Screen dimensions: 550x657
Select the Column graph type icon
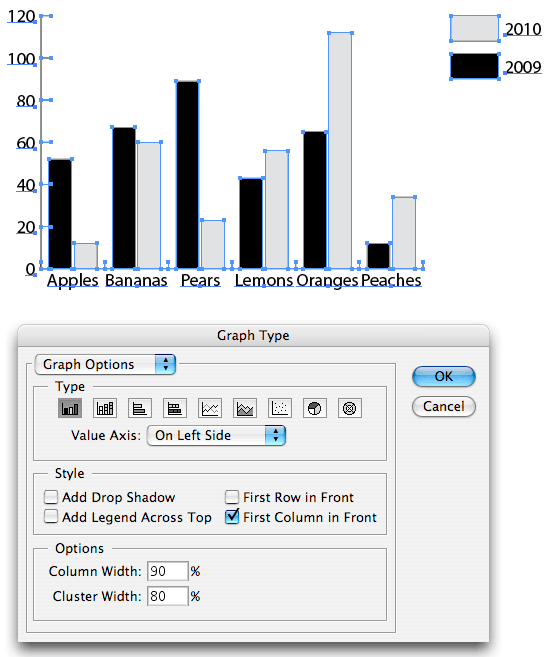pyautogui.click(x=70, y=408)
